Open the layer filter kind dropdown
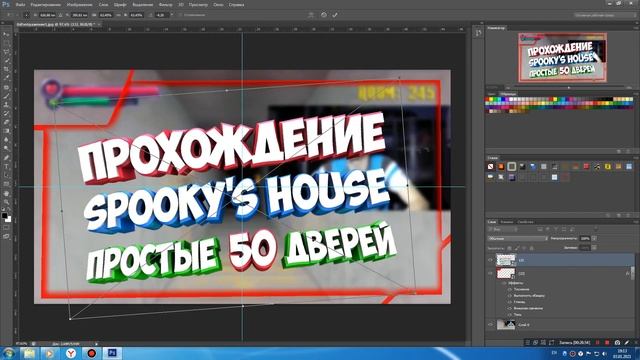 [x=502, y=229]
